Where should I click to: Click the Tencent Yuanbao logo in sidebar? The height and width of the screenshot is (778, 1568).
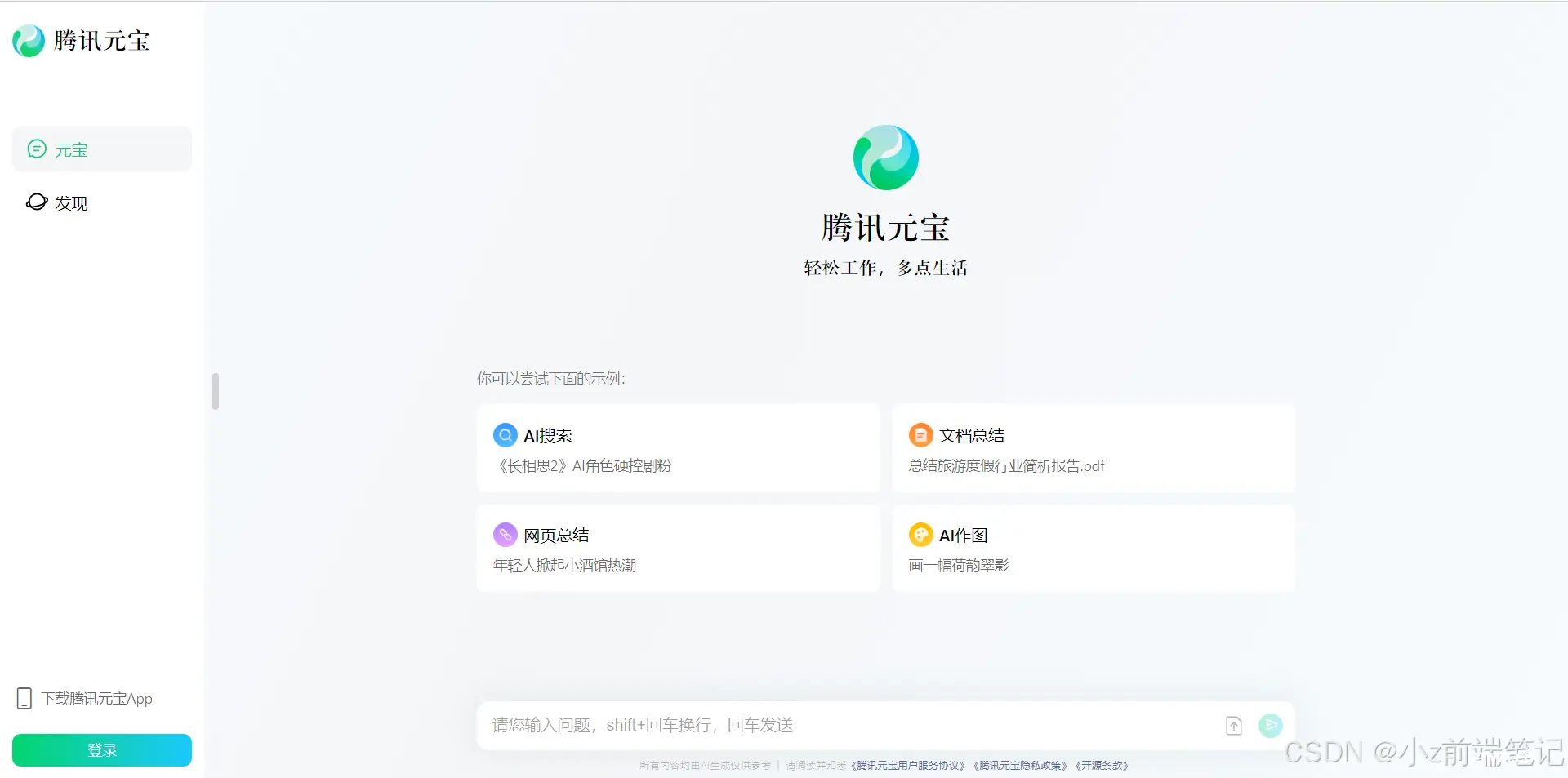[x=82, y=41]
